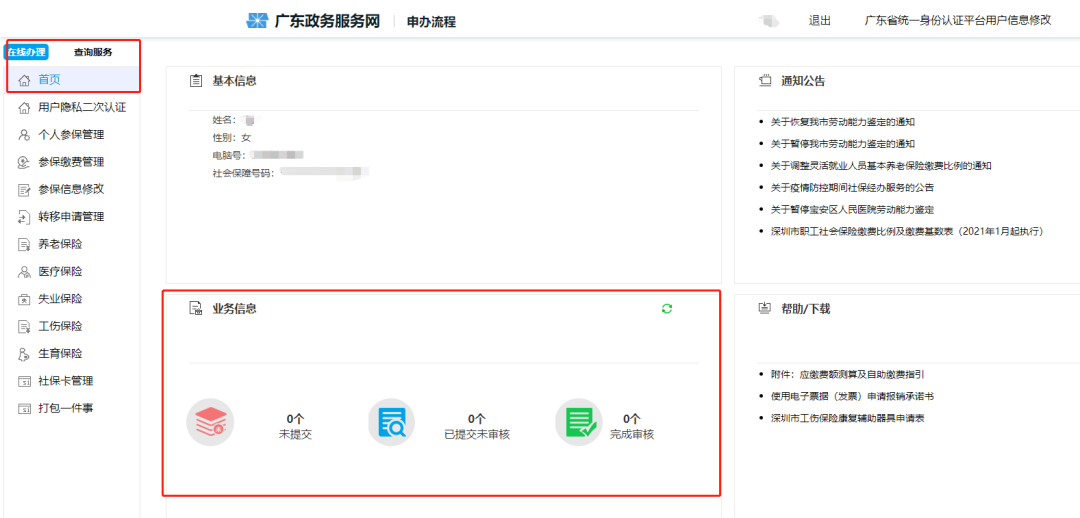
Task: Click the blue 已提交未审核 search icon
Action: point(391,422)
